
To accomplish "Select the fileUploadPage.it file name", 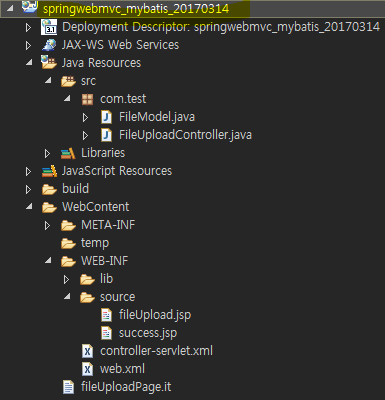I will pyautogui.click(x=126, y=387).
